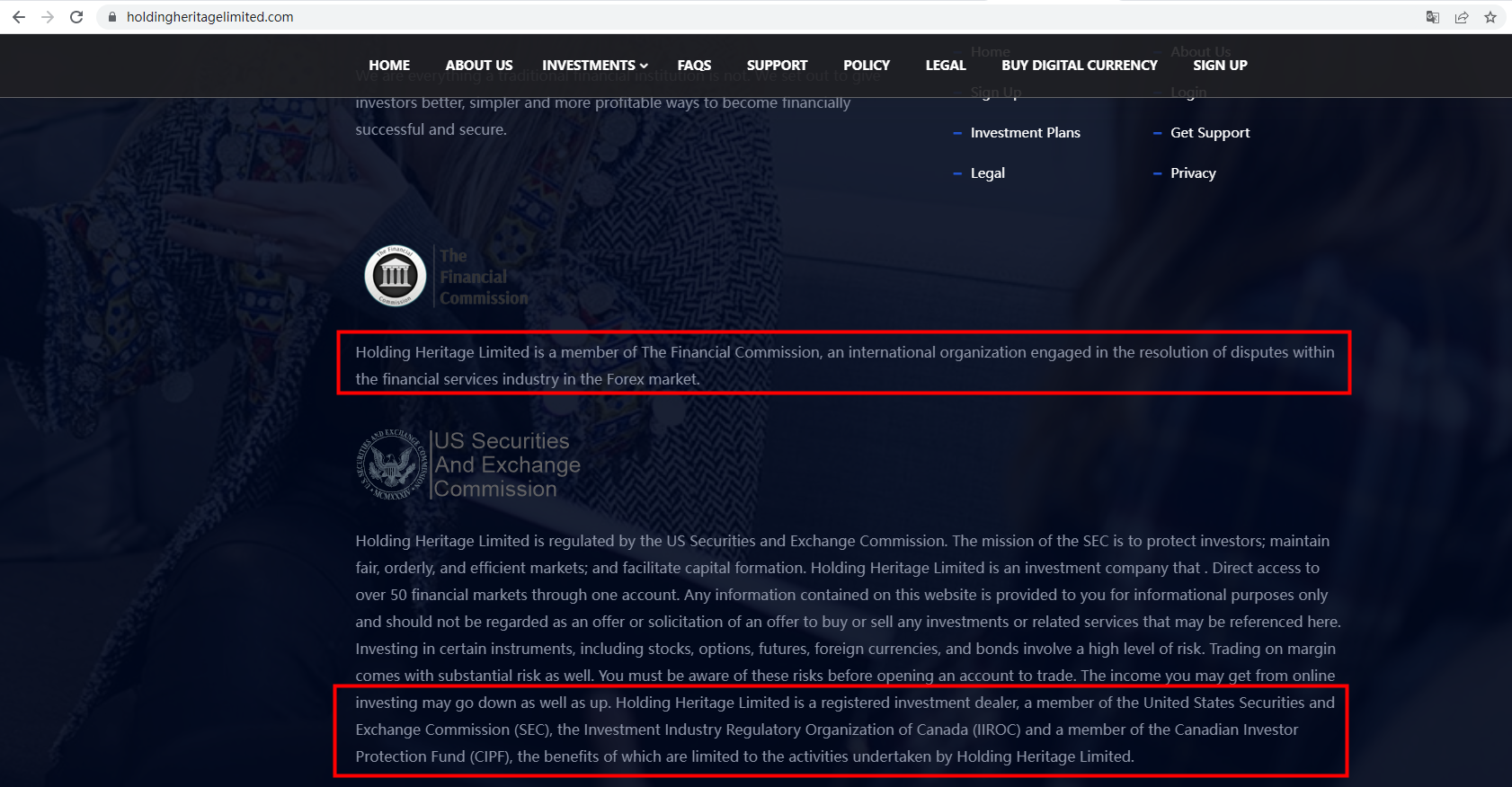Click The Financial Commission logo
The width and height of the screenshot is (1512, 787).
(x=396, y=276)
